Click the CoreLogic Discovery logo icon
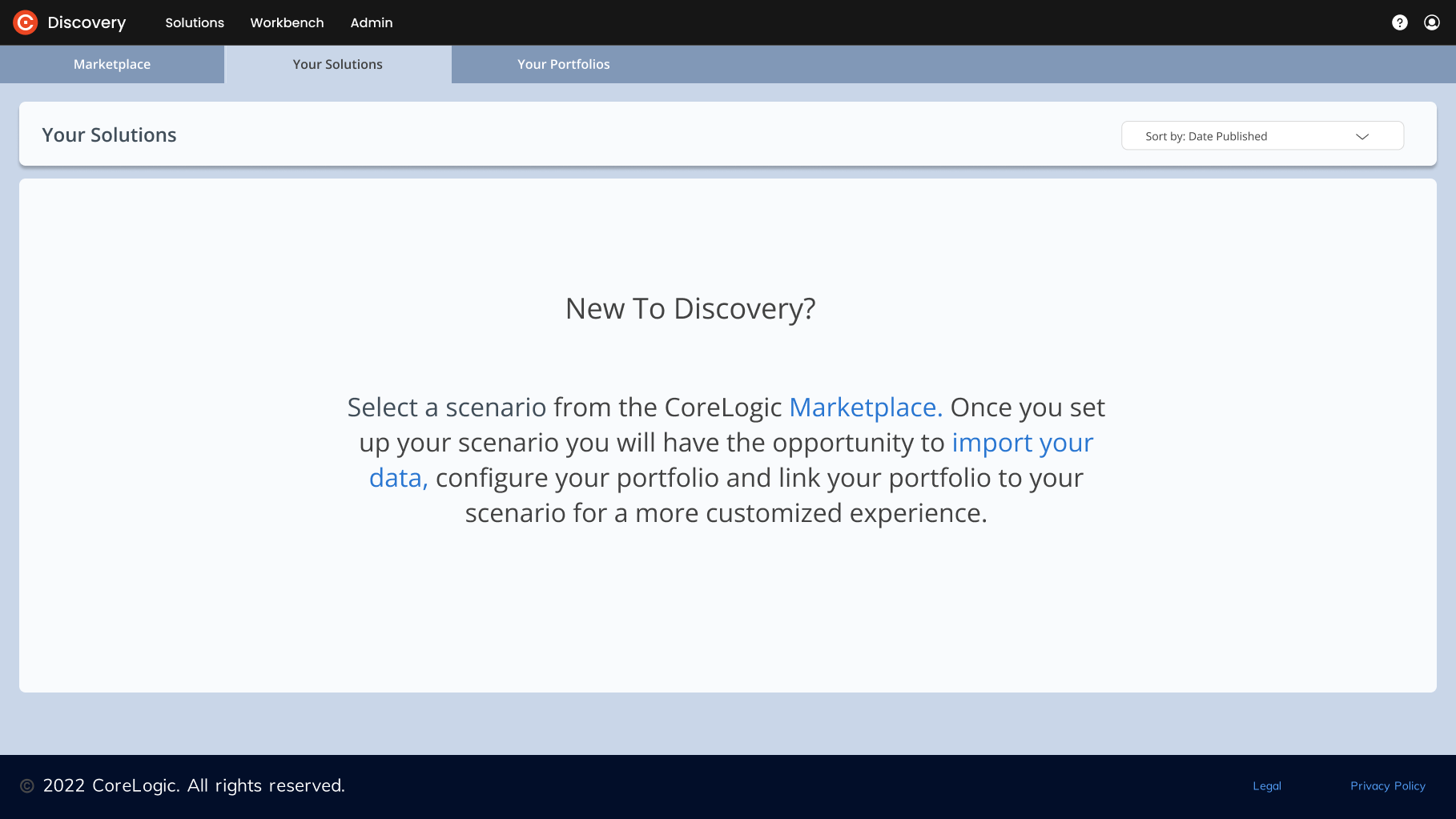This screenshot has width=1456, height=819. 26,22
